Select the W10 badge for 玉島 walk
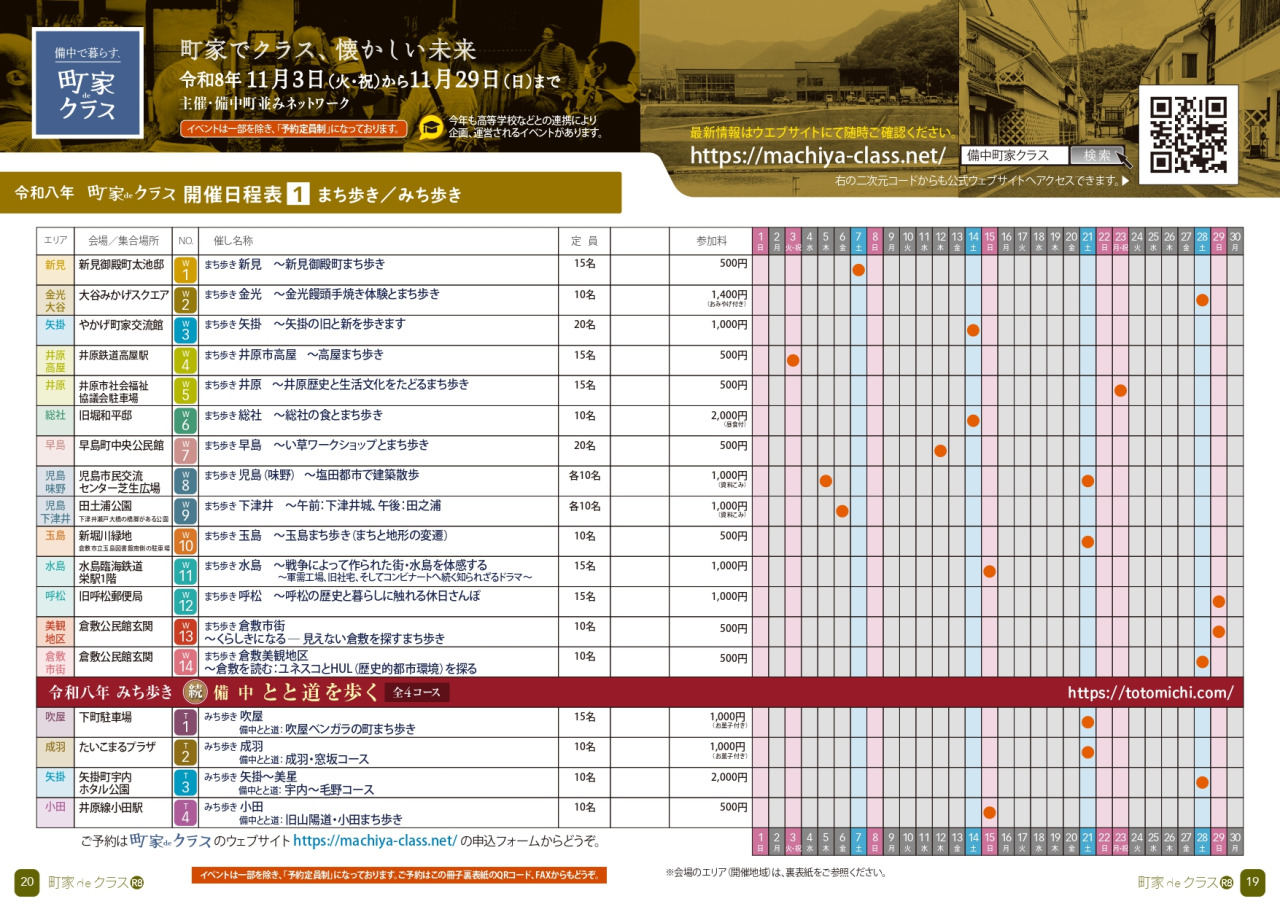Viewport: 1280px width, 904px height. [x=185, y=541]
